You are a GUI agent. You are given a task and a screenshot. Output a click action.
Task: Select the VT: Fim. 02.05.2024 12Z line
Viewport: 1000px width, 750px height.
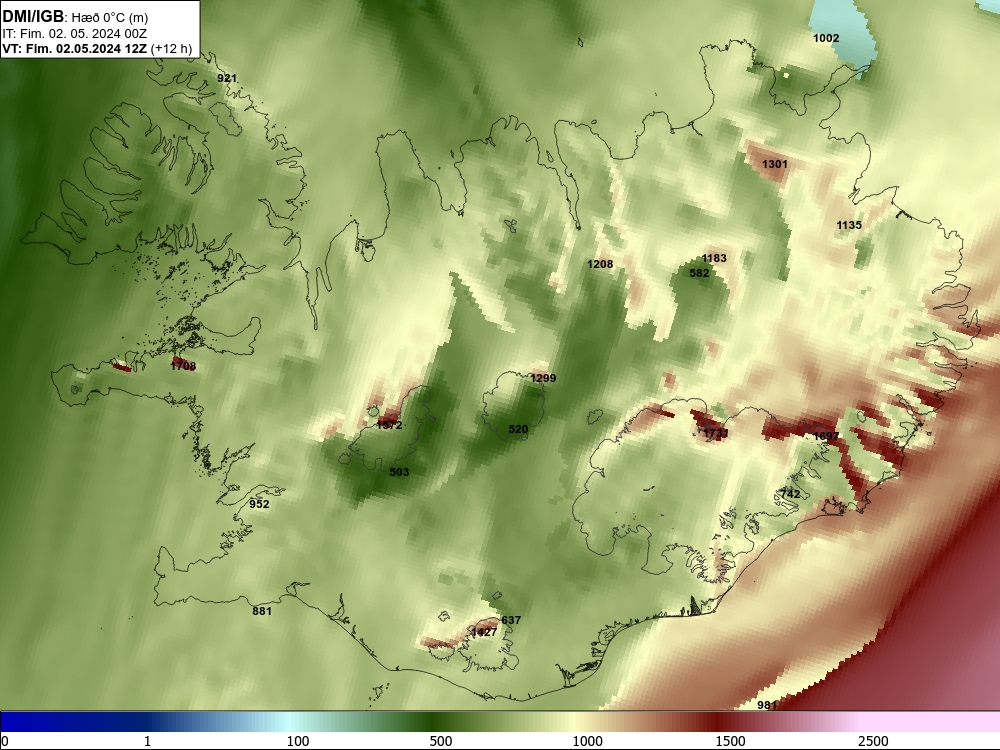[75, 49]
